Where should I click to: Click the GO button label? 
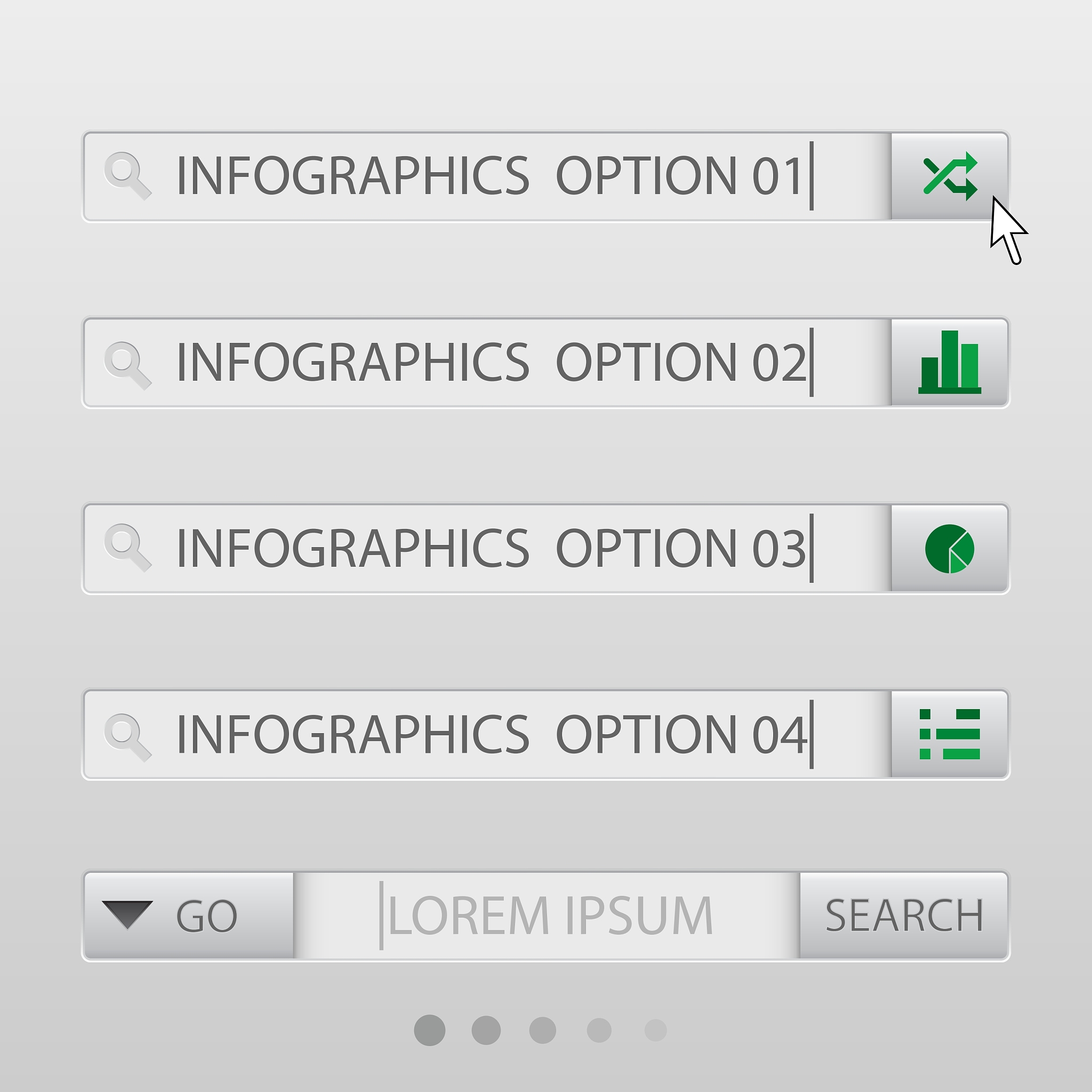(x=207, y=916)
